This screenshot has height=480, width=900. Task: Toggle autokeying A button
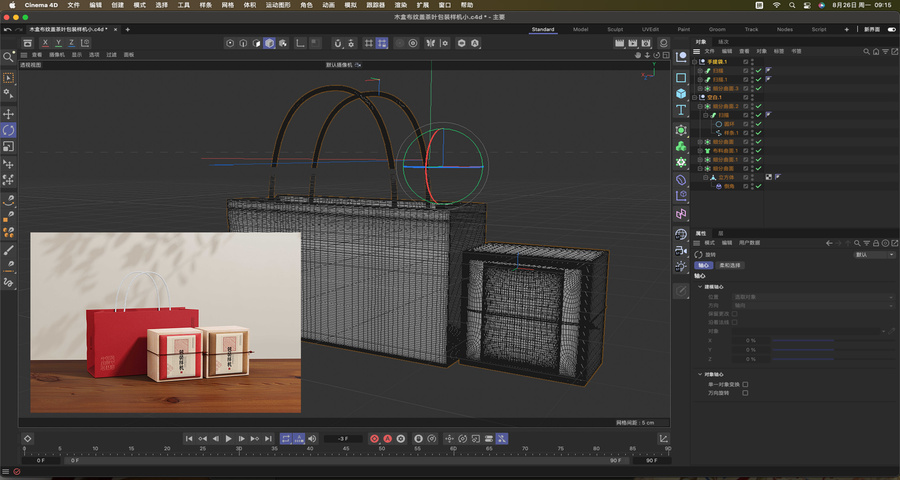click(x=387, y=439)
